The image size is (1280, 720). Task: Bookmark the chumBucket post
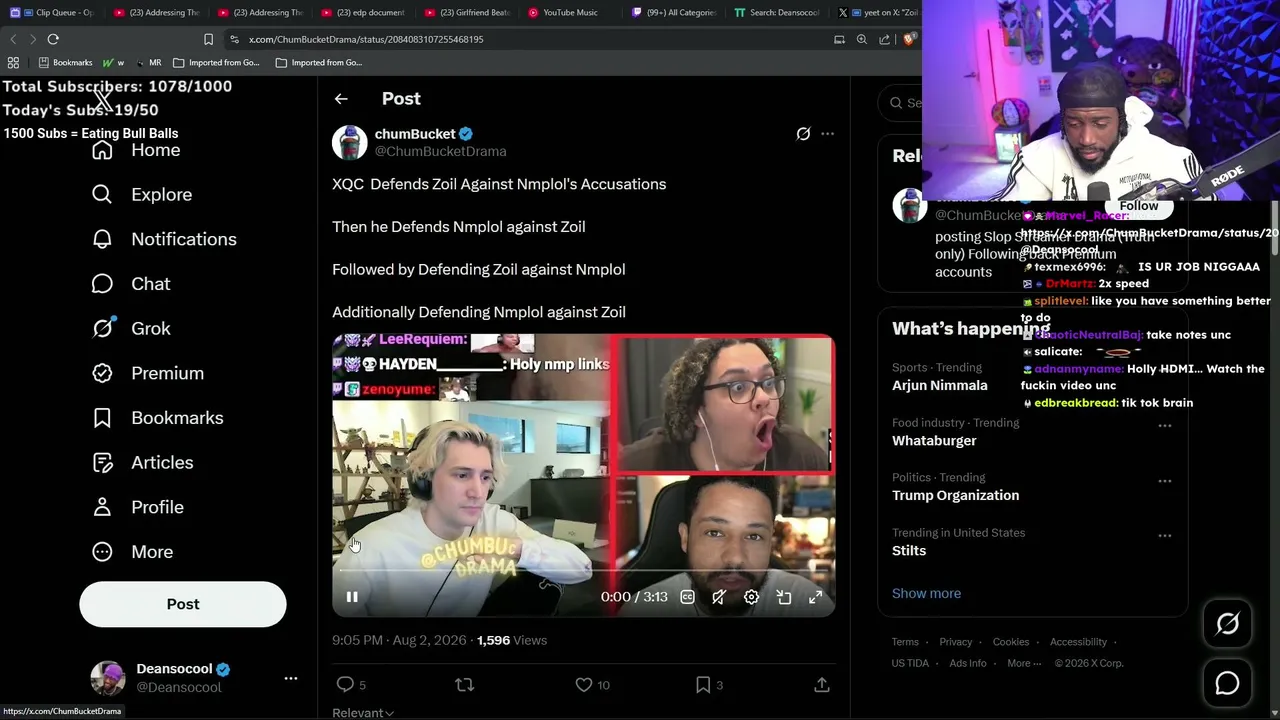pos(703,685)
